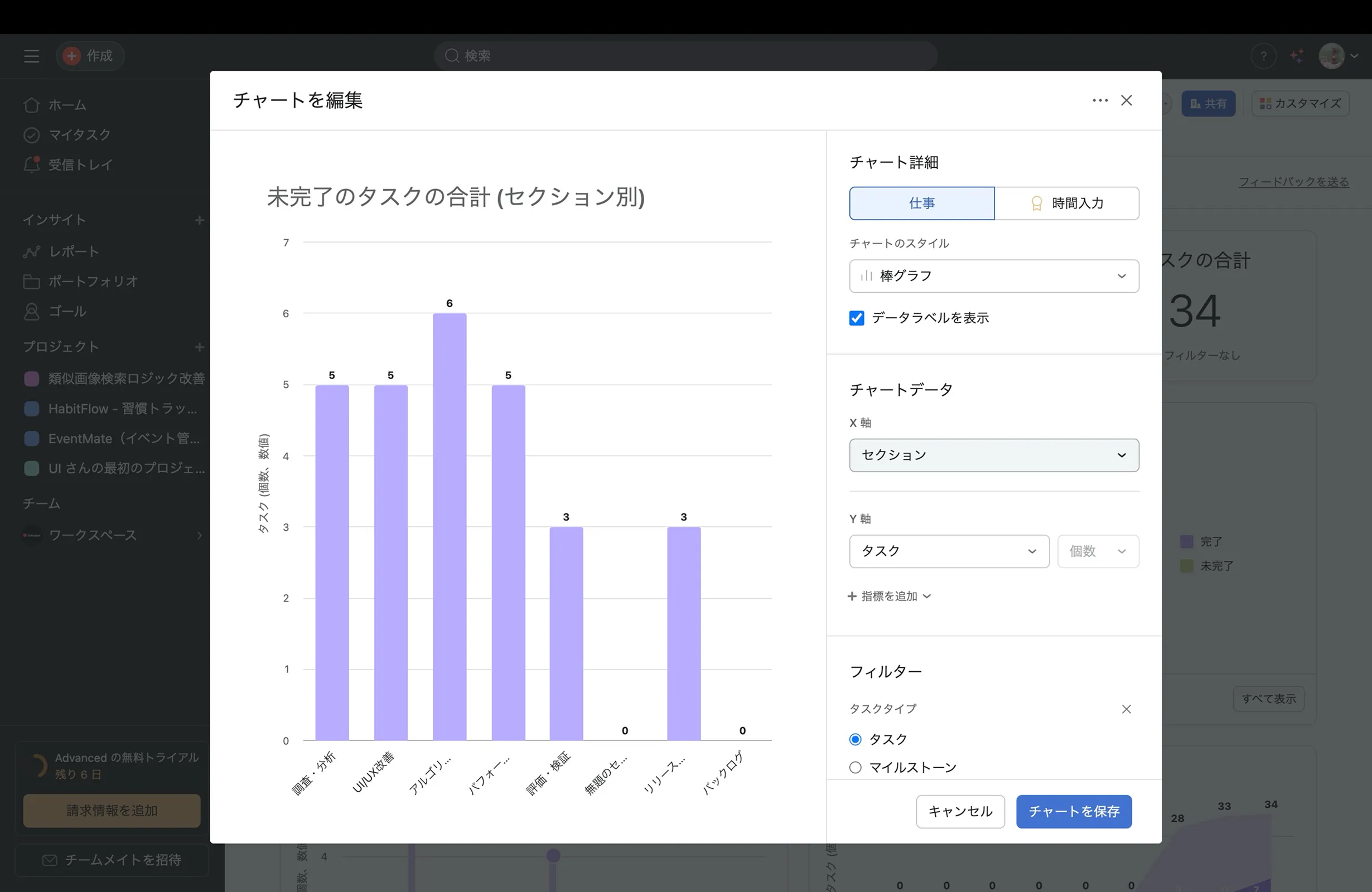Image resolution: width=1372 pixels, height=892 pixels.
Task: Switch to the 時間入力 tab
Action: click(x=1066, y=203)
